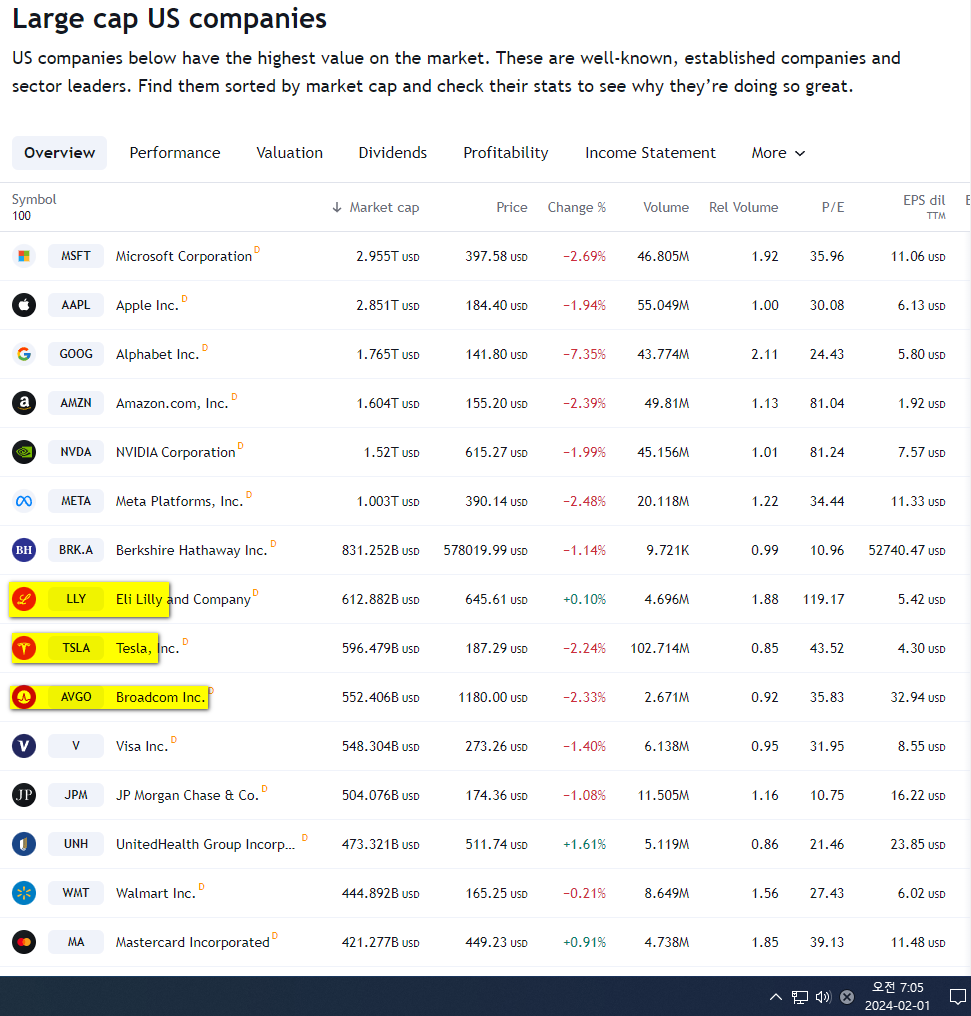Open the Microsoft Corporation link

click(184, 257)
